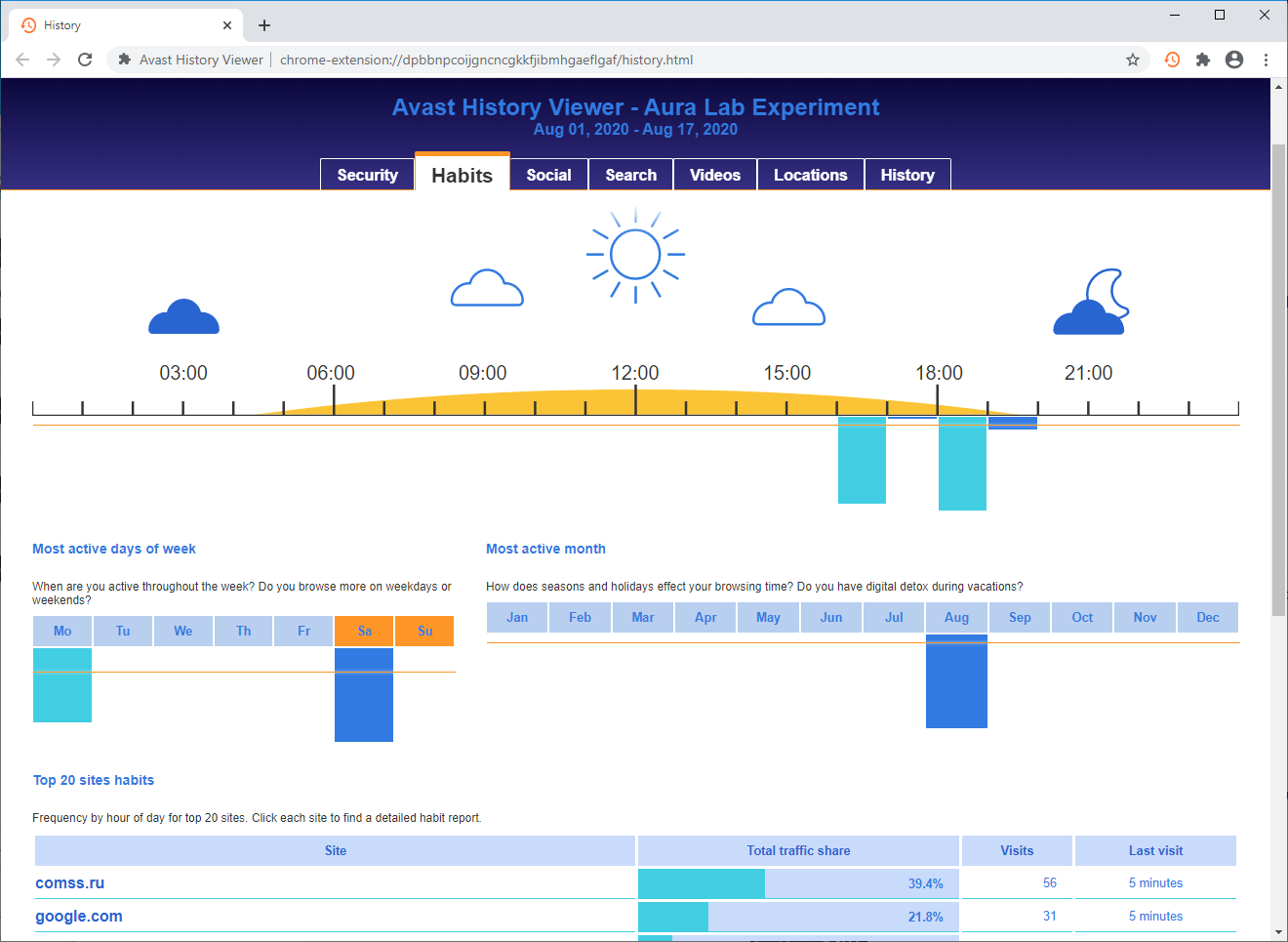The image size is (1288, 942).
Task: Open the google.com site habit report
Action: 79,917
